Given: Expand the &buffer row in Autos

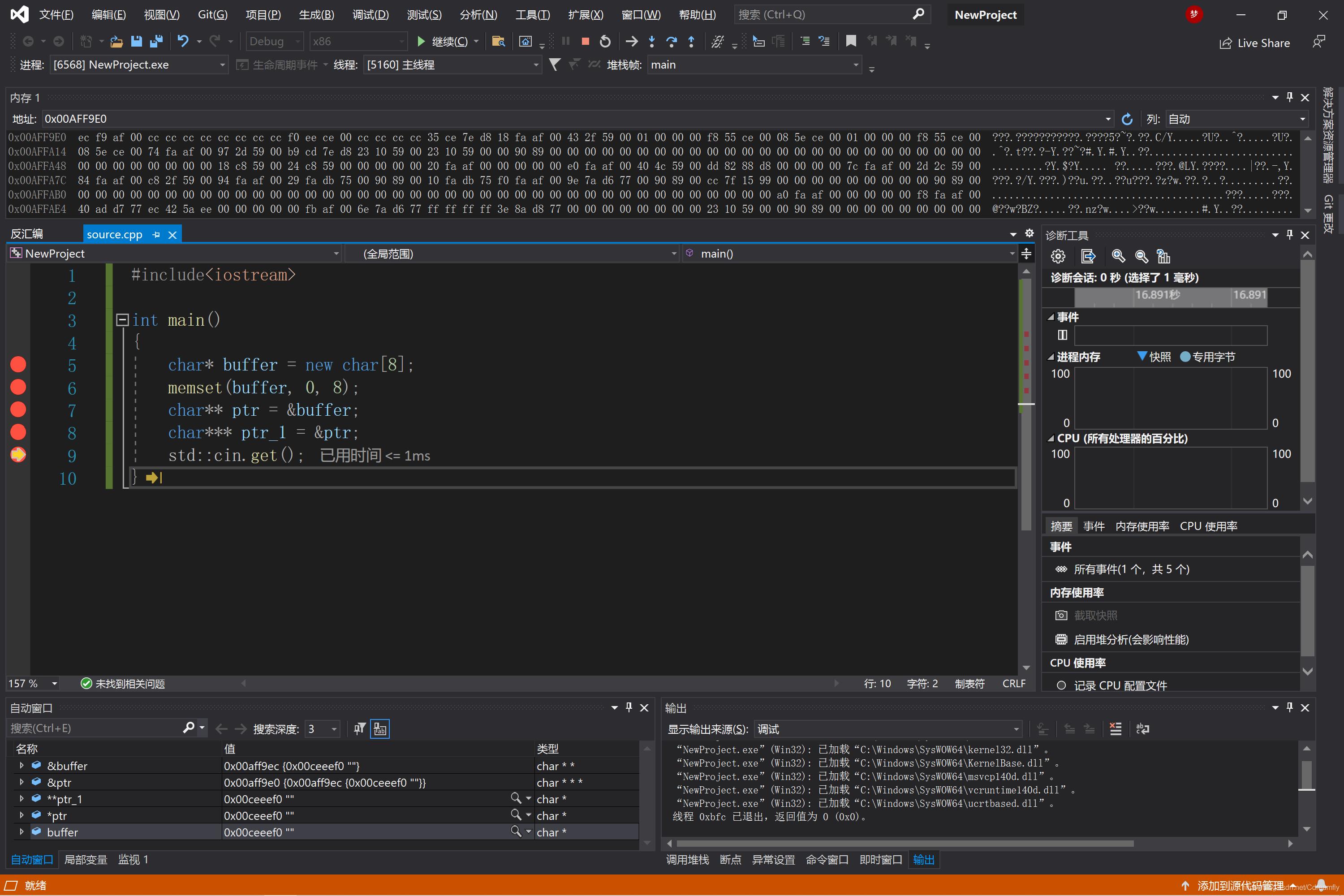Looking at the screenshot, I should pos(22,765).
